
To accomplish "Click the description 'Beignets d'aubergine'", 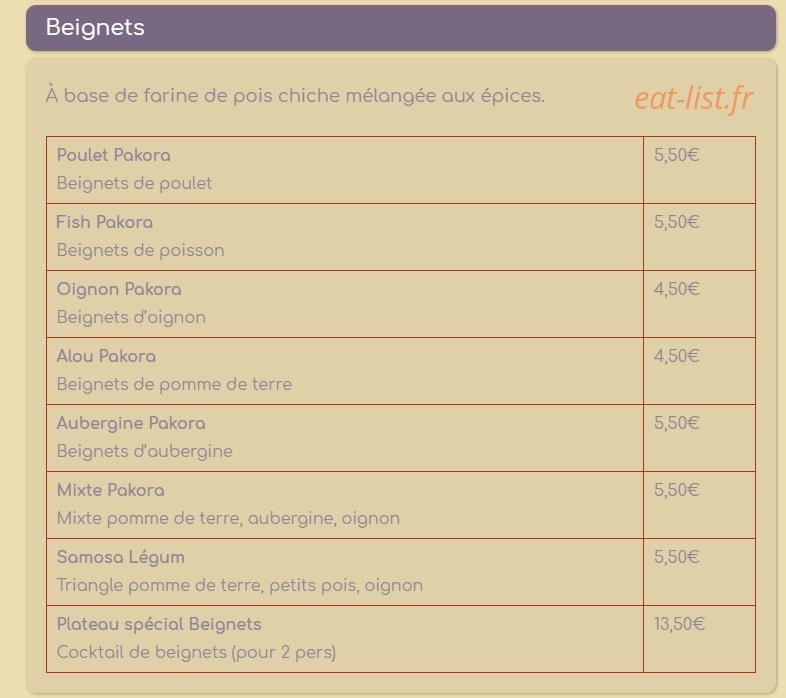I will pos(144,451).
